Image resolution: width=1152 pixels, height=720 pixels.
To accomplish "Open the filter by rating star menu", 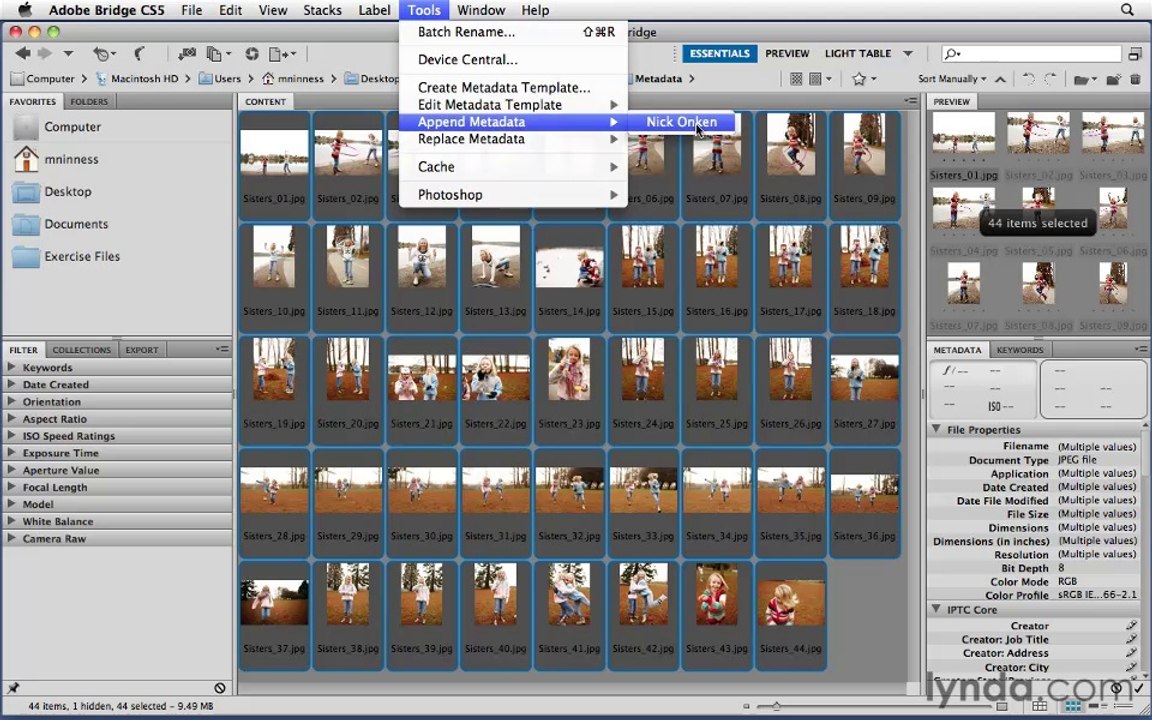I will tap(863, 79).
